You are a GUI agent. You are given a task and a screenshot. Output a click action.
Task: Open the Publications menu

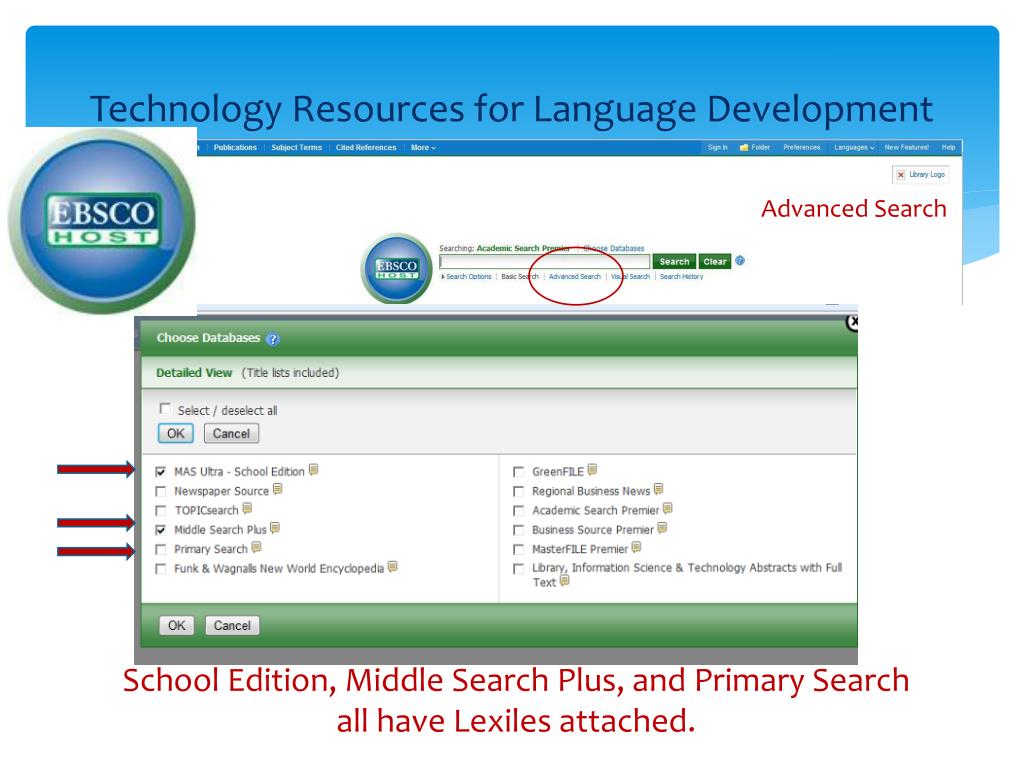[x=235, y=148]
